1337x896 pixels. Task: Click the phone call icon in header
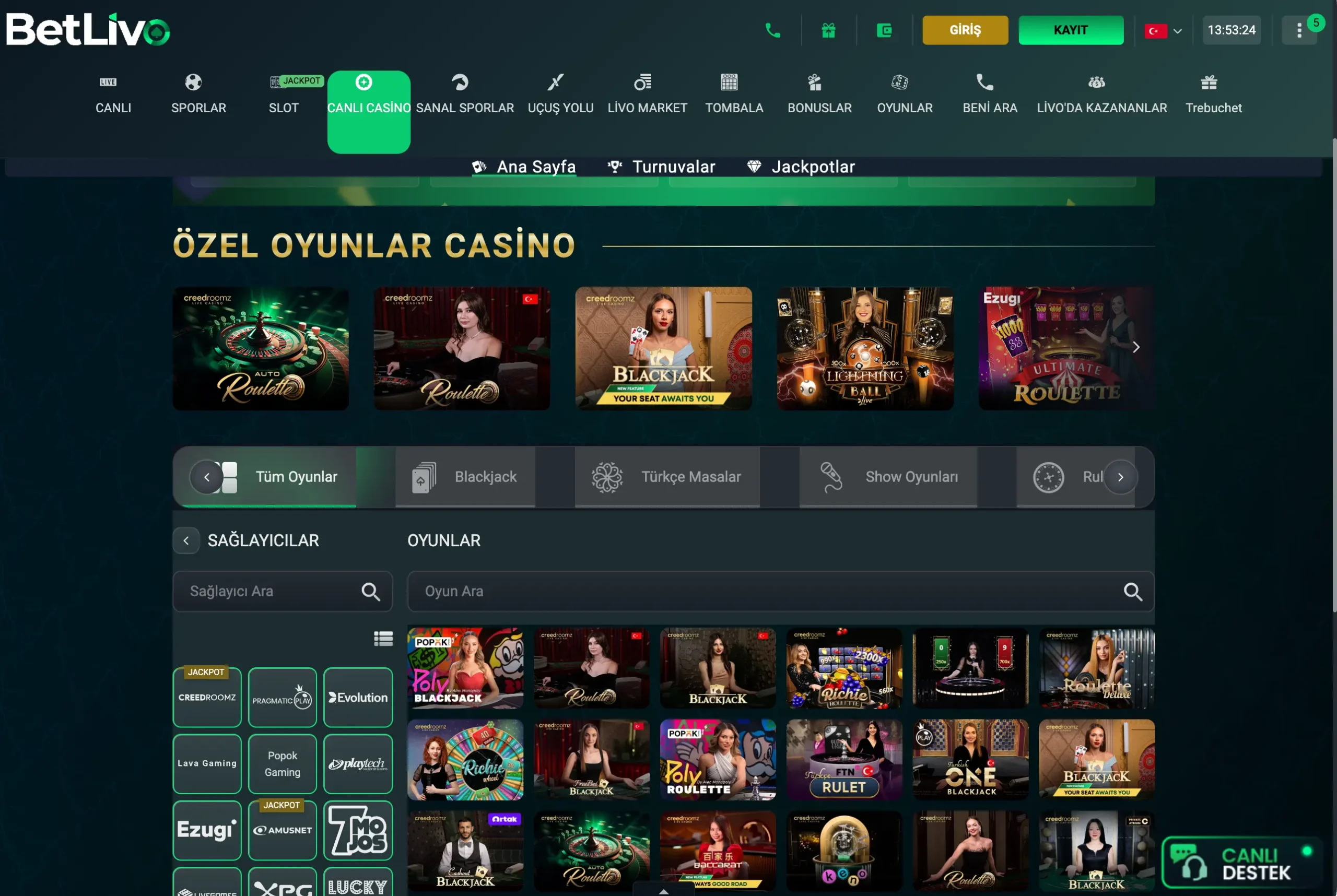(773, 30)
